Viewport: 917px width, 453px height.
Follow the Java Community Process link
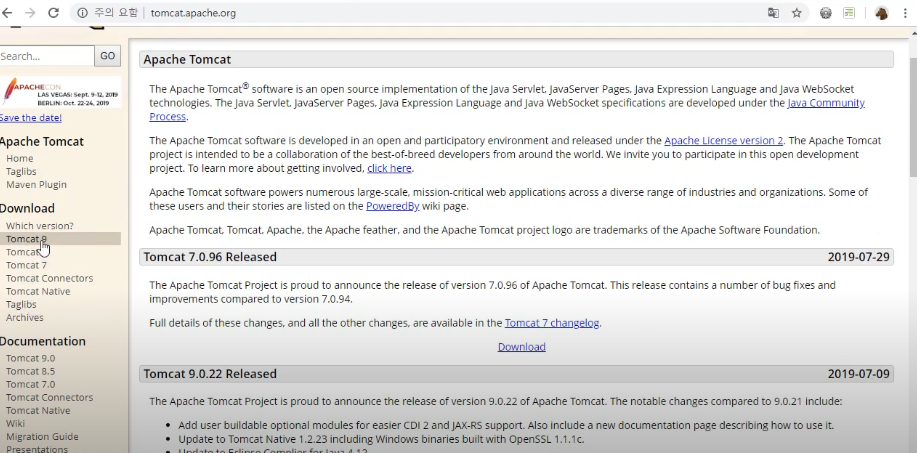826,103
